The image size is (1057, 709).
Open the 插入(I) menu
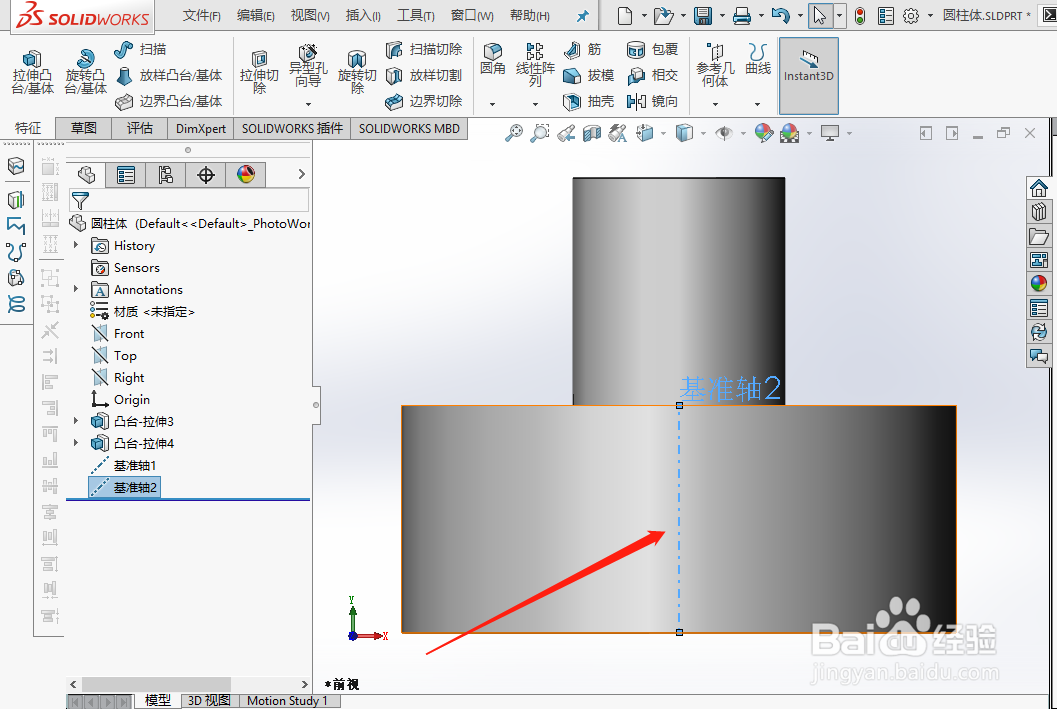(x=363, y=16)
